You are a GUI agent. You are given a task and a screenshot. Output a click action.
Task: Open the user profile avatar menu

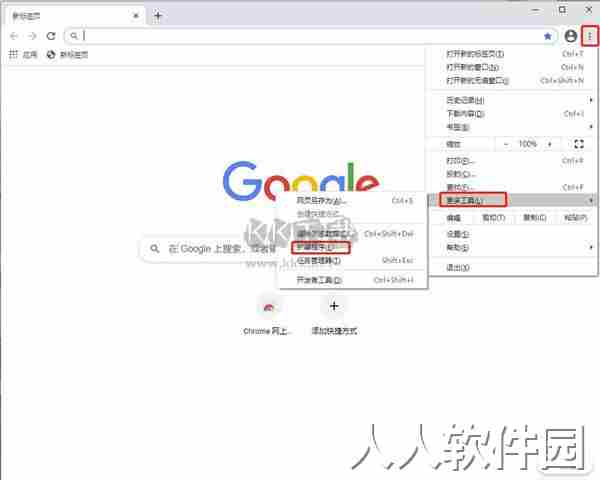pyautogui.click(x=570, y=36)
